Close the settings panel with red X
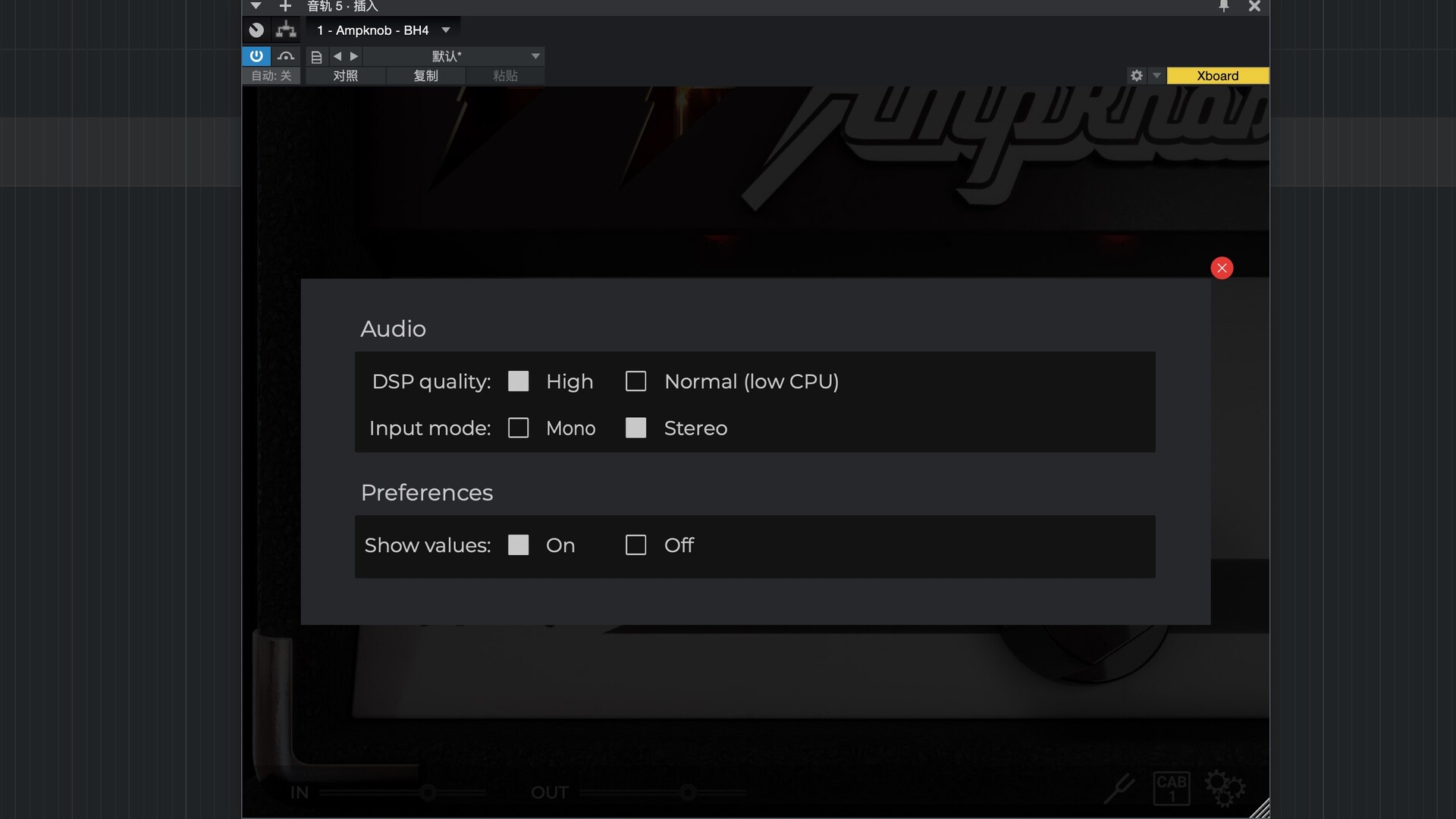1456x819 pixels. pyautogui.click(x=1222, y=268)
